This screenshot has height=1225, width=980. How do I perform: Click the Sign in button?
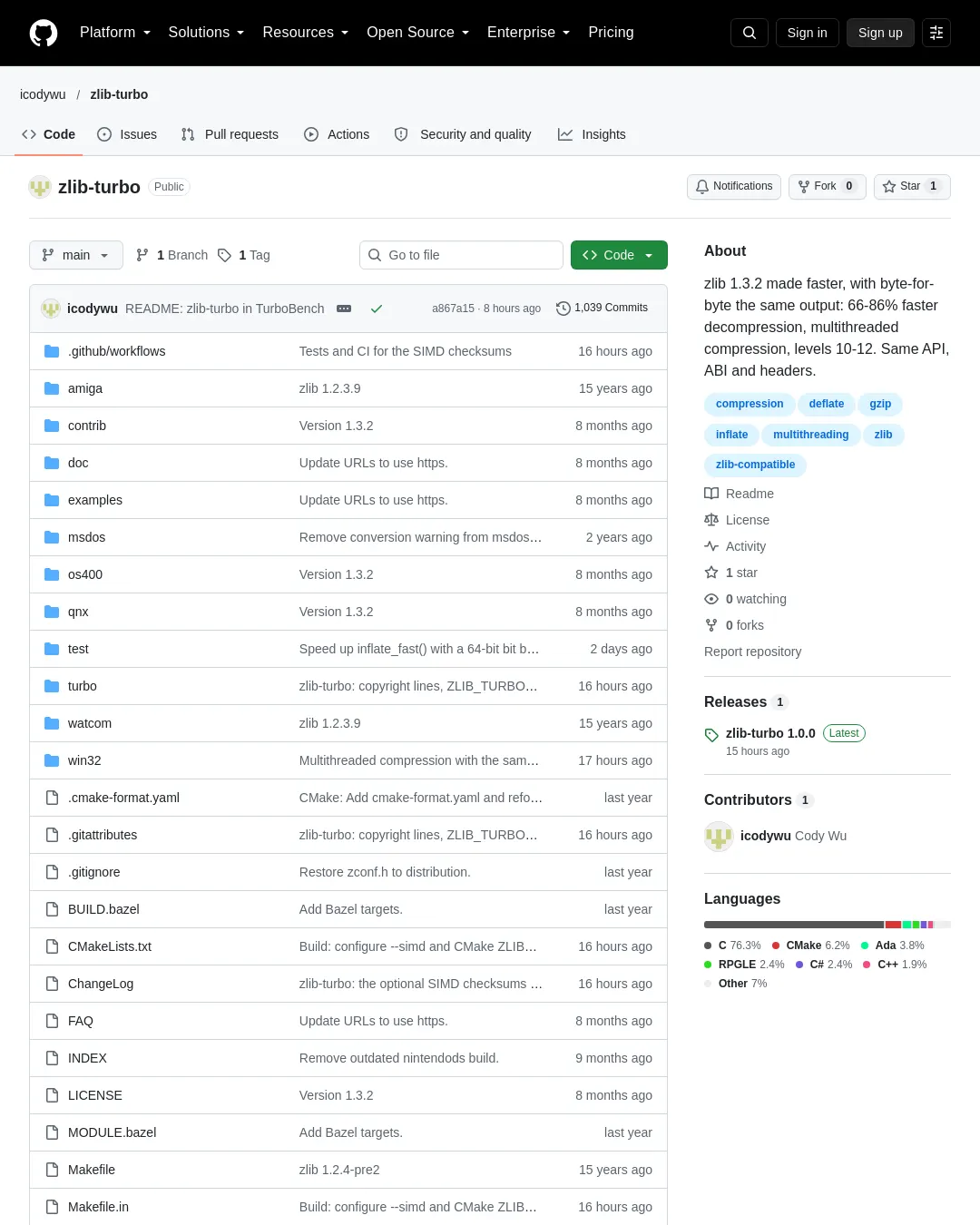coord(808,33)
